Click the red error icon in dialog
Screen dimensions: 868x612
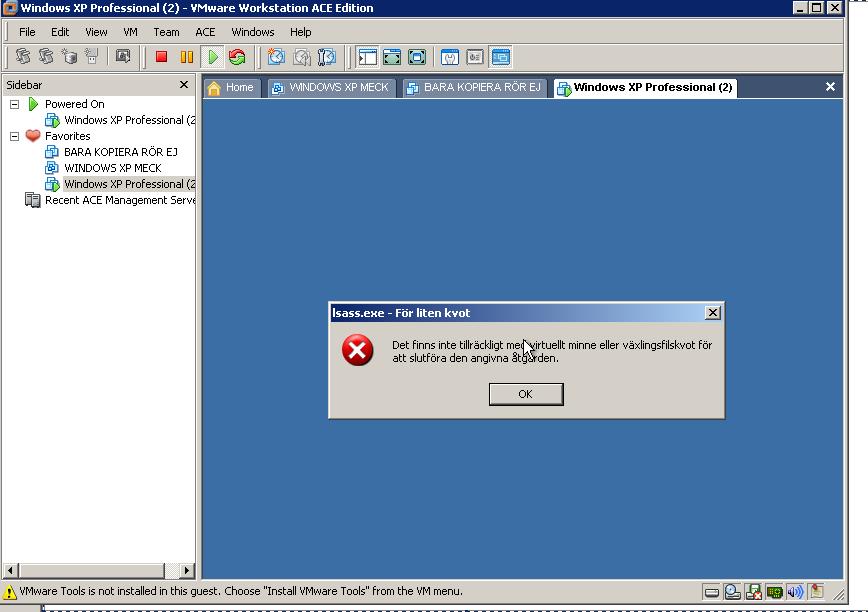click(358, 350)
